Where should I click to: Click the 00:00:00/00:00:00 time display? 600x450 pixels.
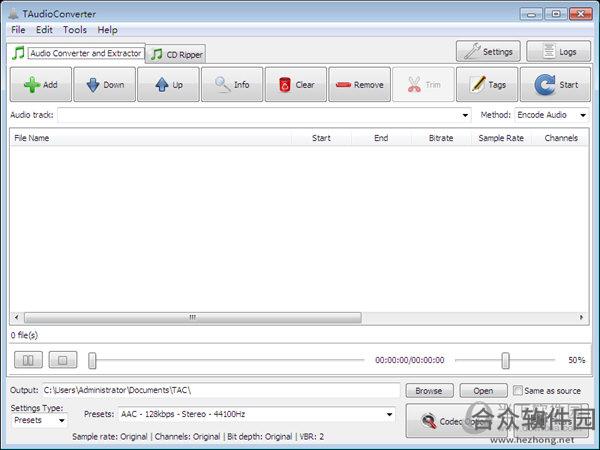tap(410, 360)
